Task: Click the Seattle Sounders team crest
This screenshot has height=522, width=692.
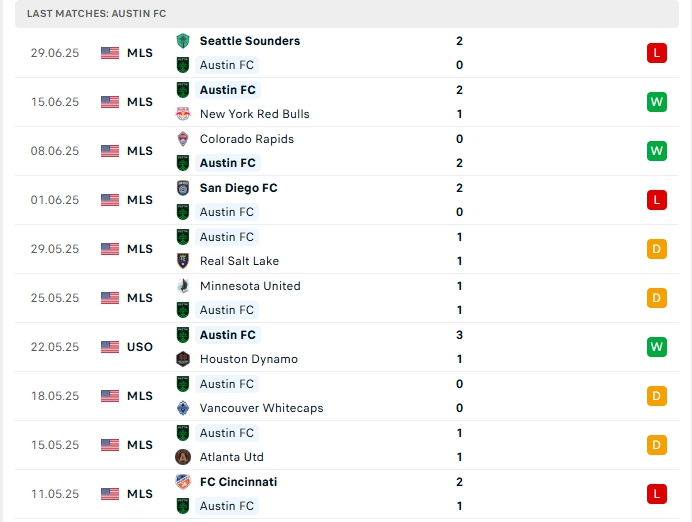Action: pos(183,41)
